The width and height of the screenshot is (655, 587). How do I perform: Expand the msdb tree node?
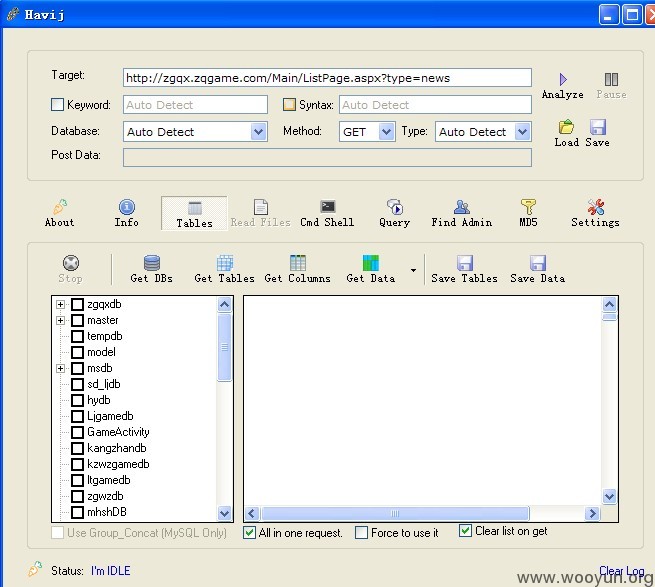coord(61,368)
